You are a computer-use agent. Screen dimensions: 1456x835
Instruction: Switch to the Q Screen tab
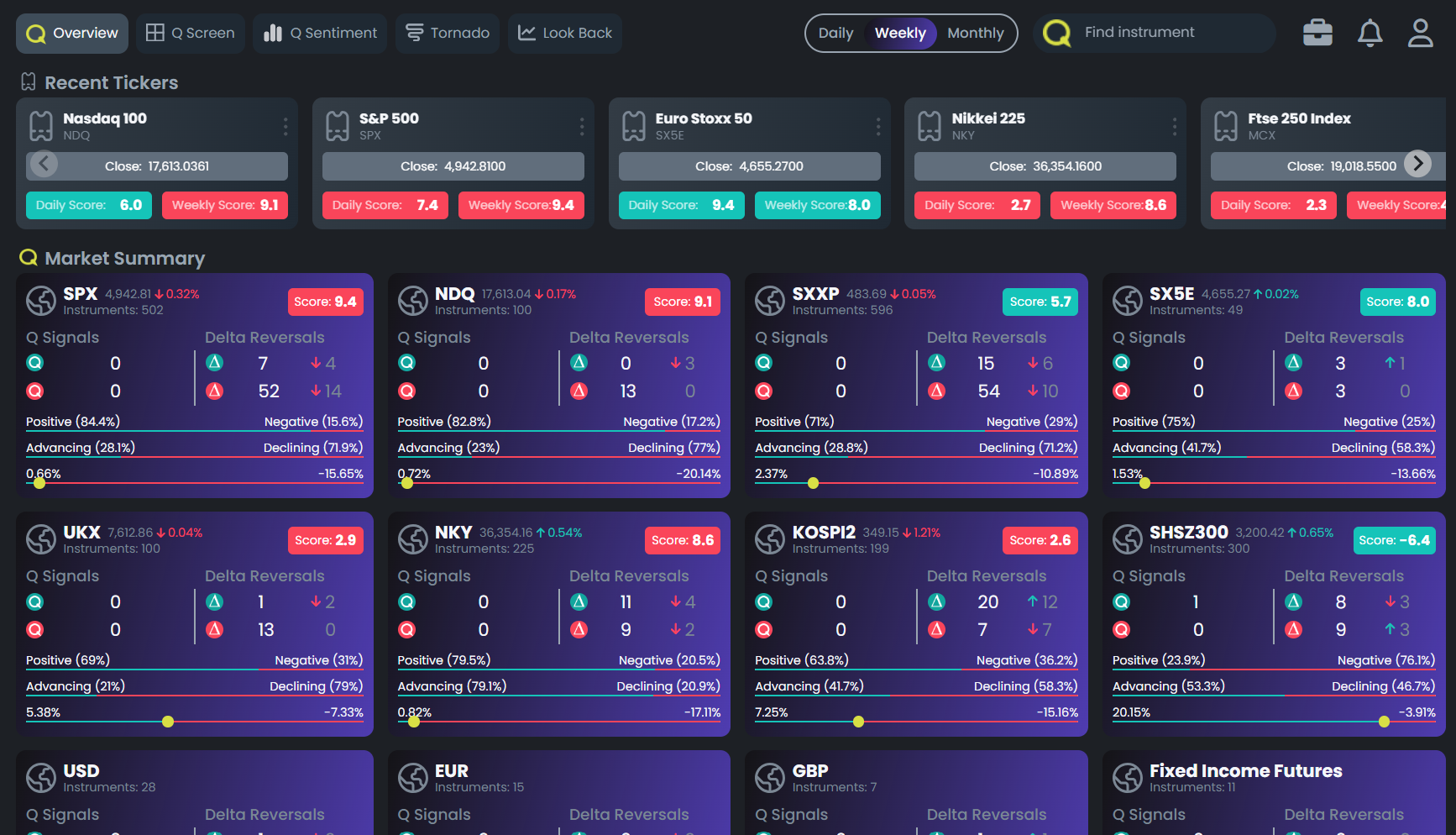[x=190, y=33]
